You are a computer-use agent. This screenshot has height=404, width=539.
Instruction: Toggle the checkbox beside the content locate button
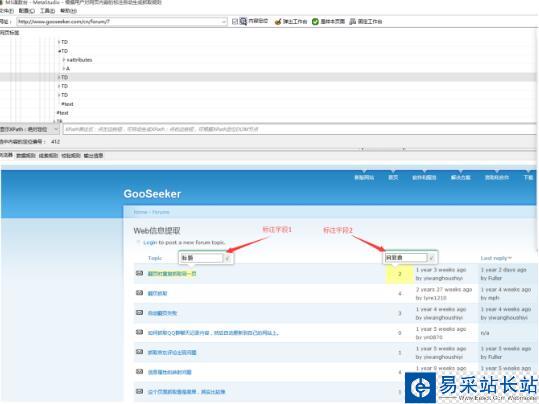pyautogui.click(x=235, y=22)
